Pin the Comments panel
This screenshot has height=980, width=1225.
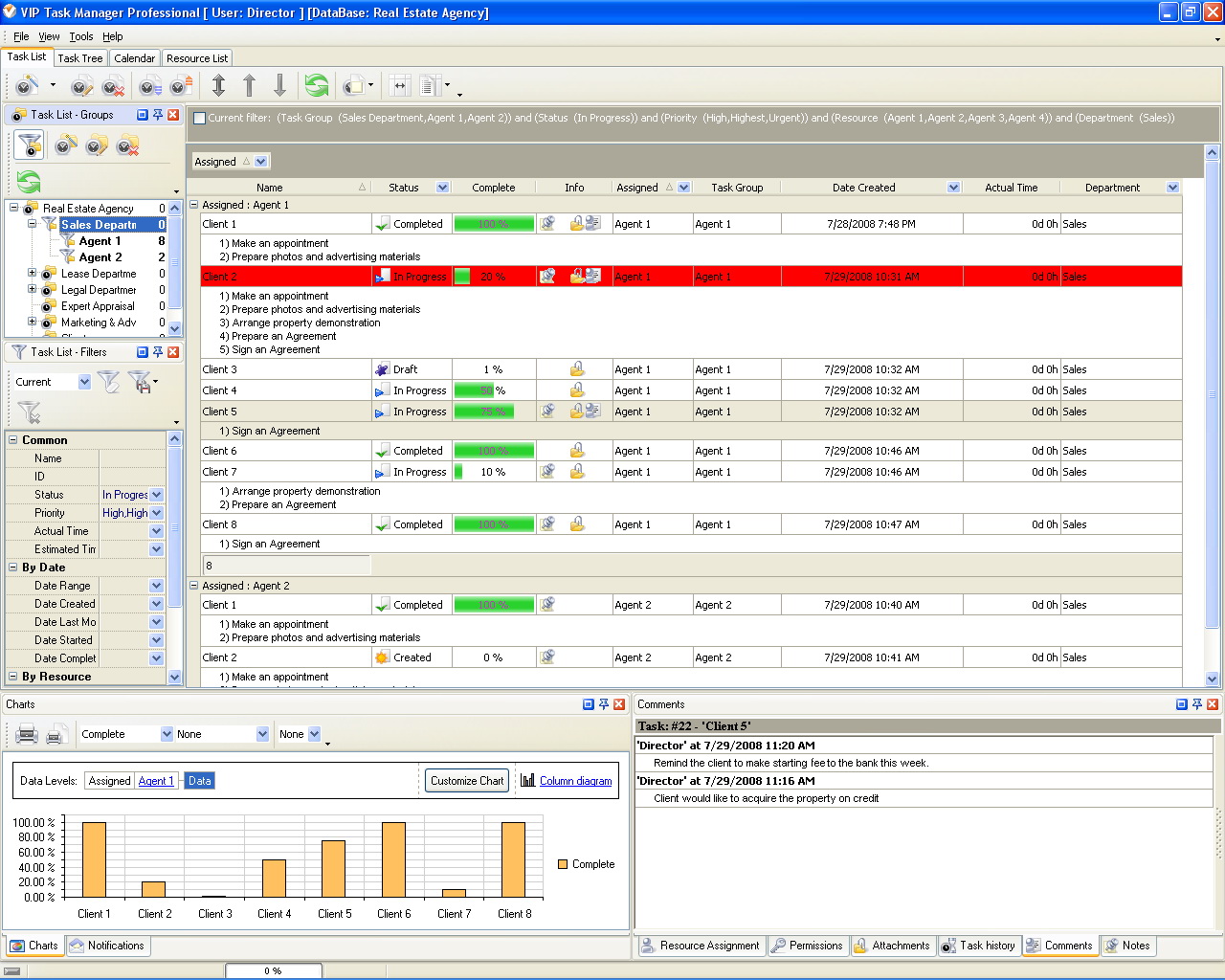pos(1197,704)
